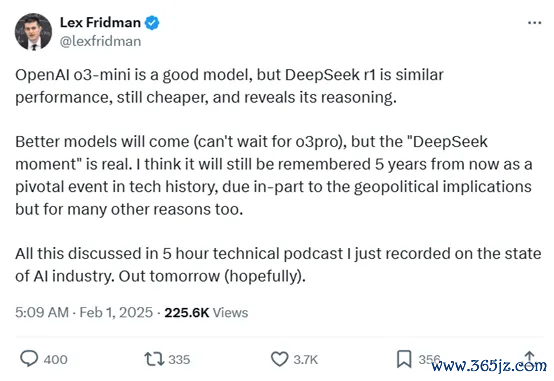Click the 3.7K likes count

click(306, 359)
